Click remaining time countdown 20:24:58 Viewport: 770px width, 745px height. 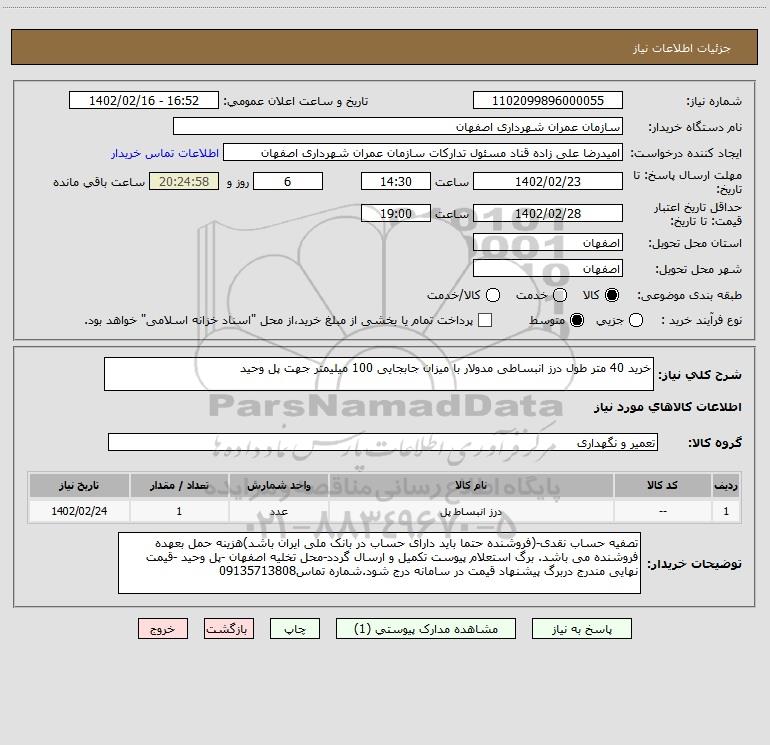[x=184, y=181]
